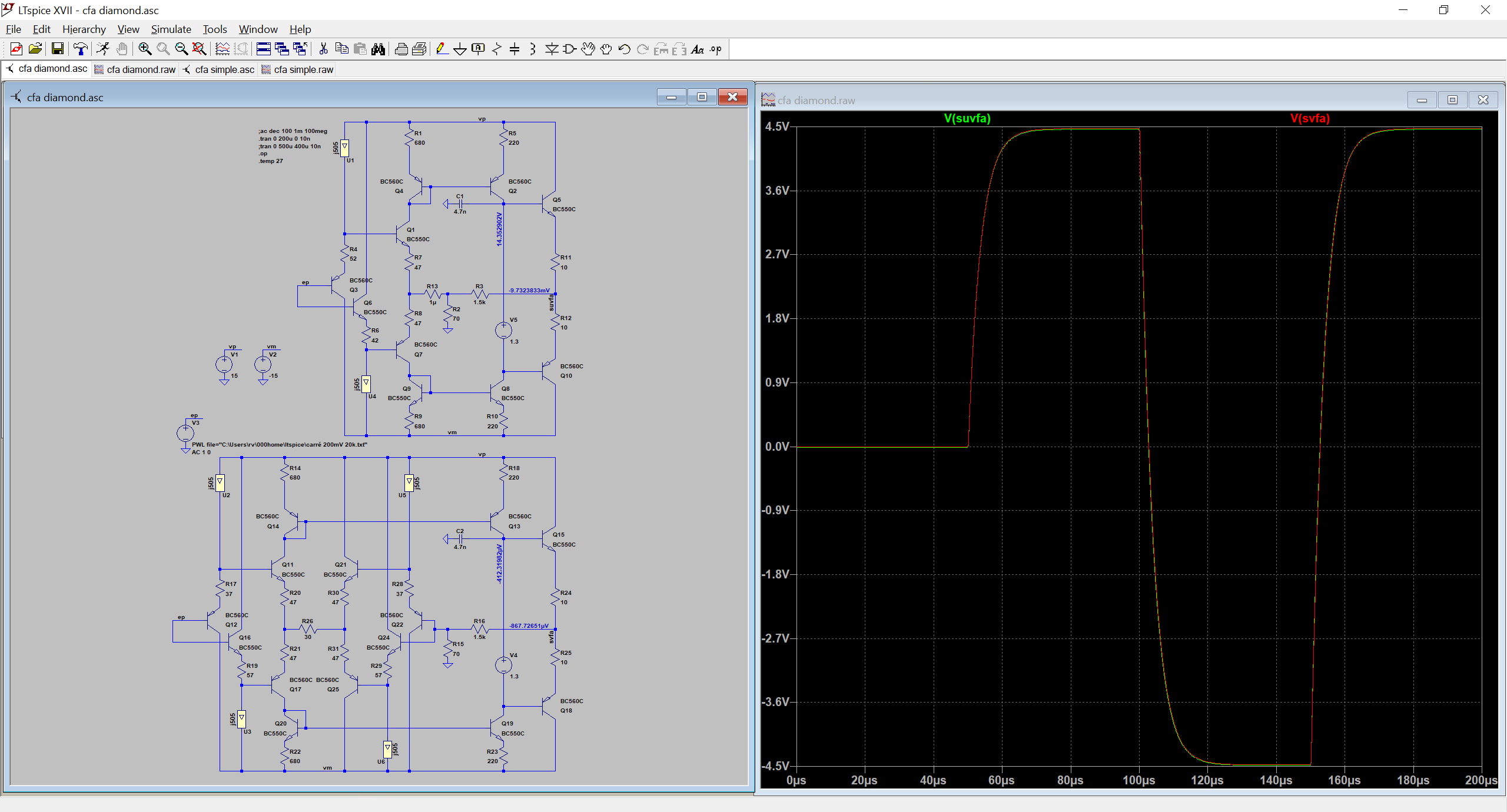Open a file with the folder icon
This screenshot has height=812, width=1507.
tap(35, 49)
